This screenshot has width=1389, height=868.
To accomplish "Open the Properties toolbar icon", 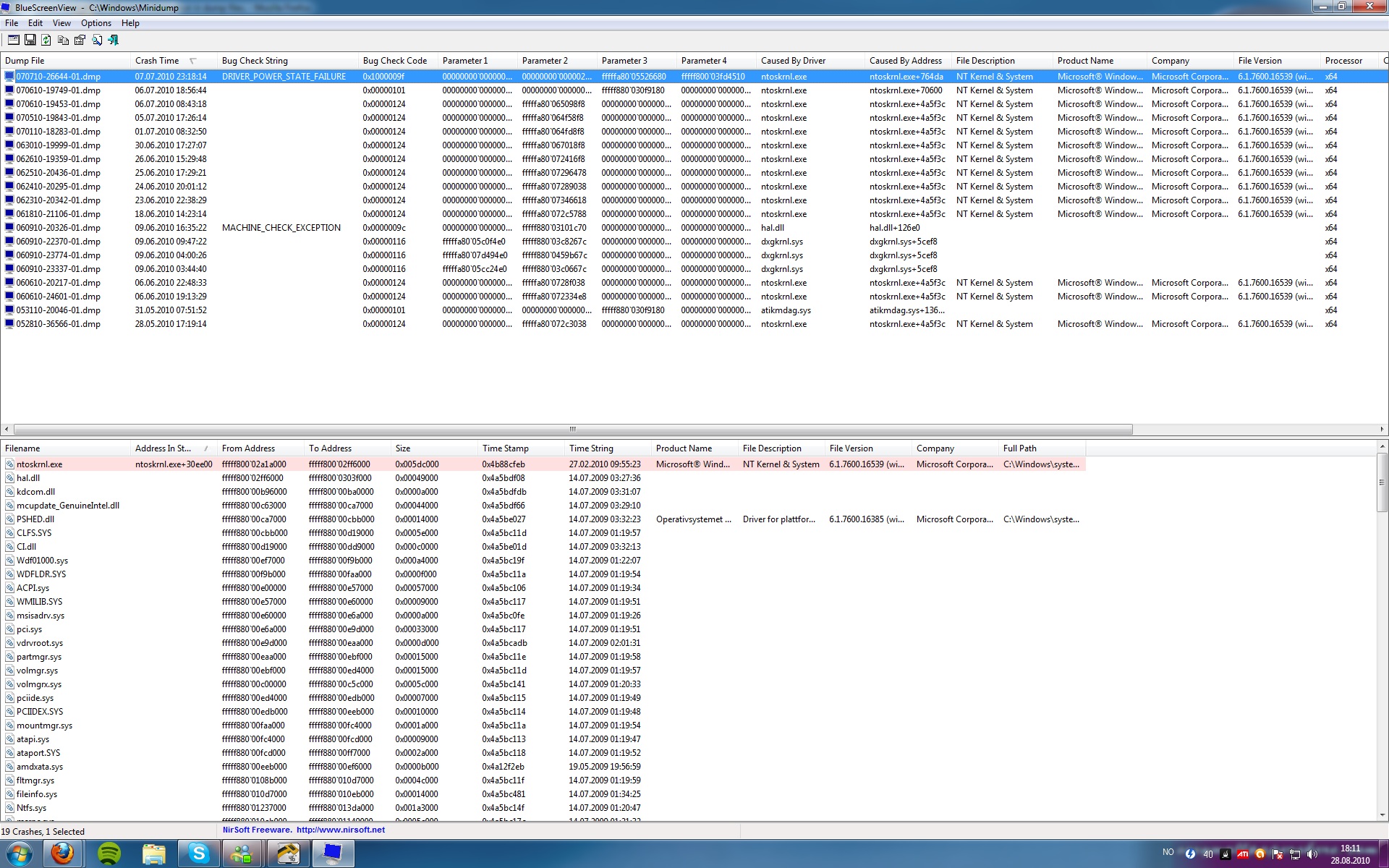I will tap(80, 41).
